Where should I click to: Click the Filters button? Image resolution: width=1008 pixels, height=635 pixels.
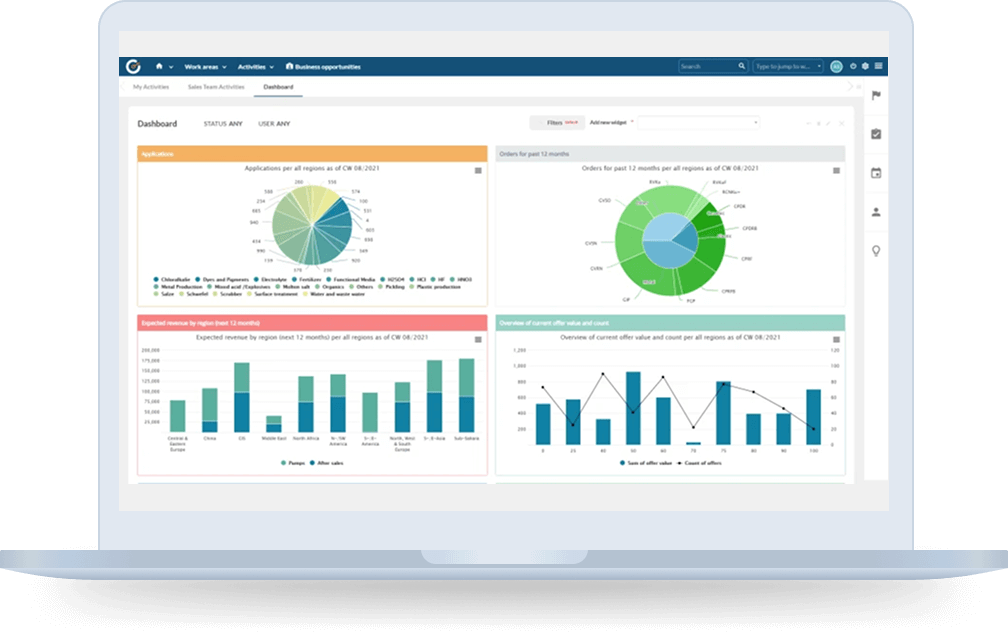click(x=557, y=122)
